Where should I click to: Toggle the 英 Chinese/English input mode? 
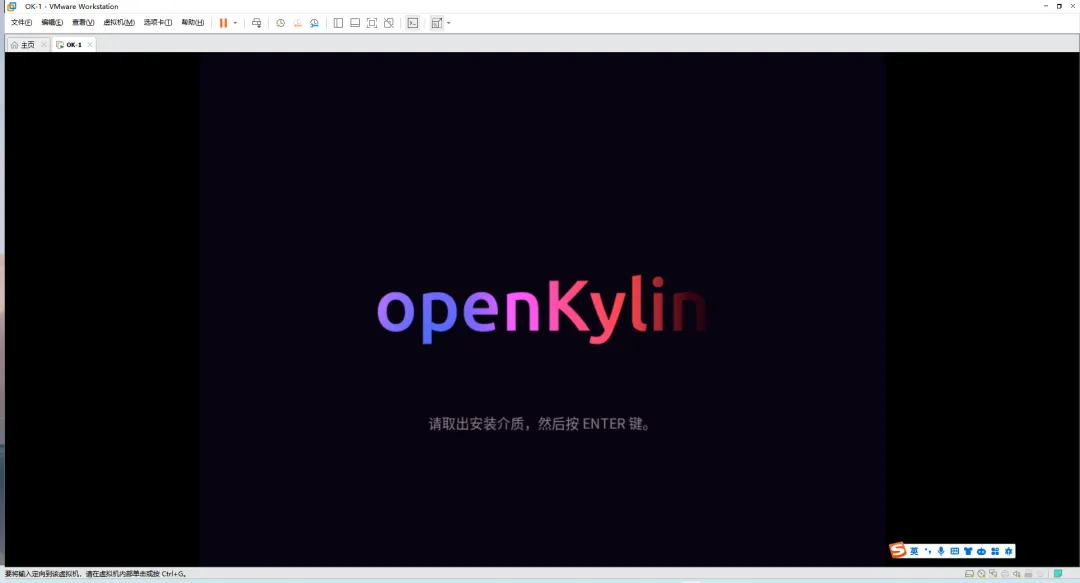tap(914, 551)
